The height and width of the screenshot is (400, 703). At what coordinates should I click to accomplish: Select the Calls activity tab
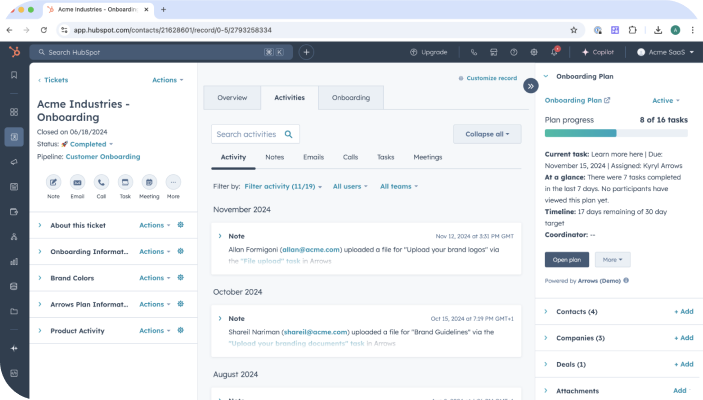(x=350, y=157)
